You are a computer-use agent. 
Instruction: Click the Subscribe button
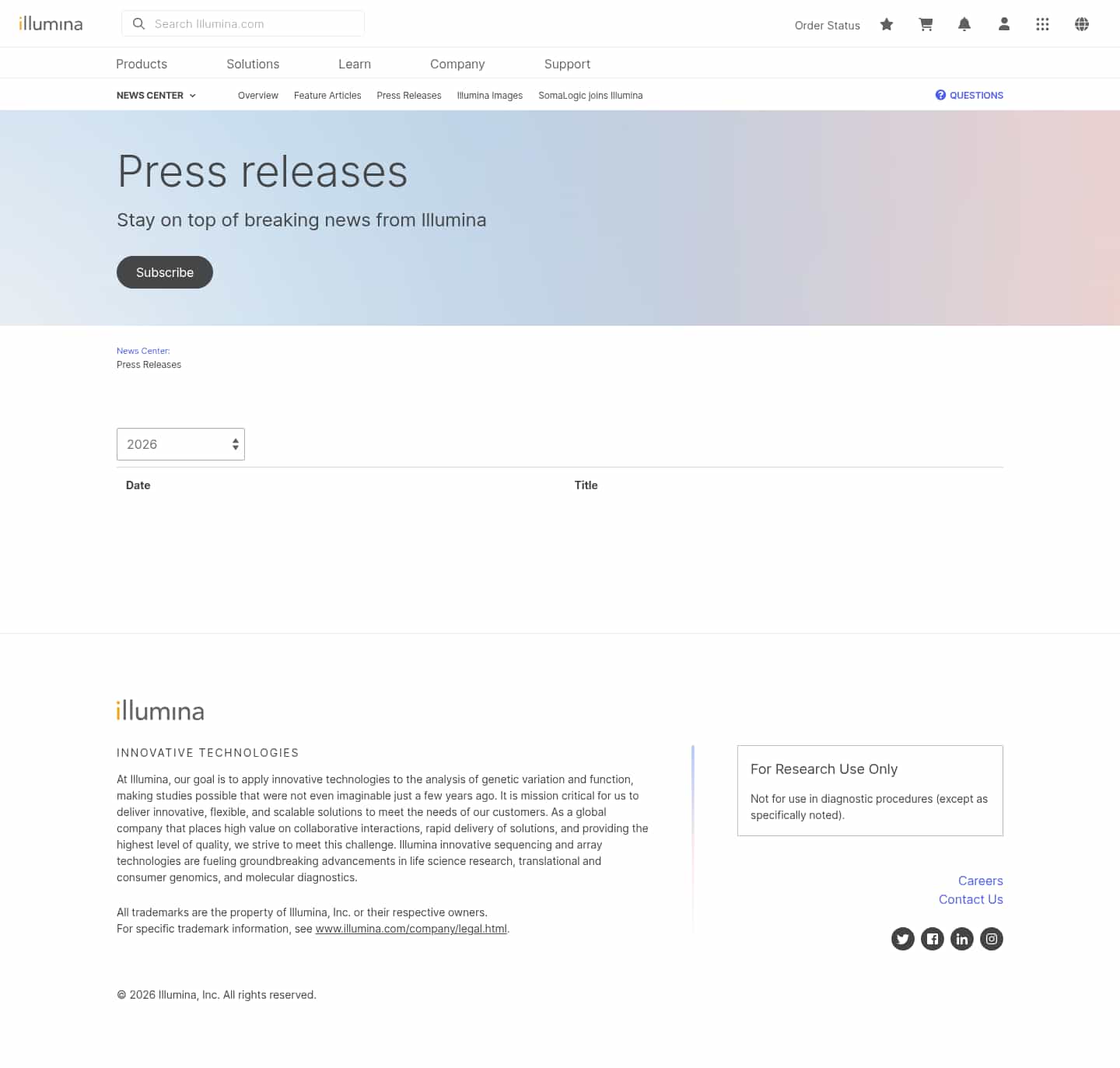click(x=165, y=272)
